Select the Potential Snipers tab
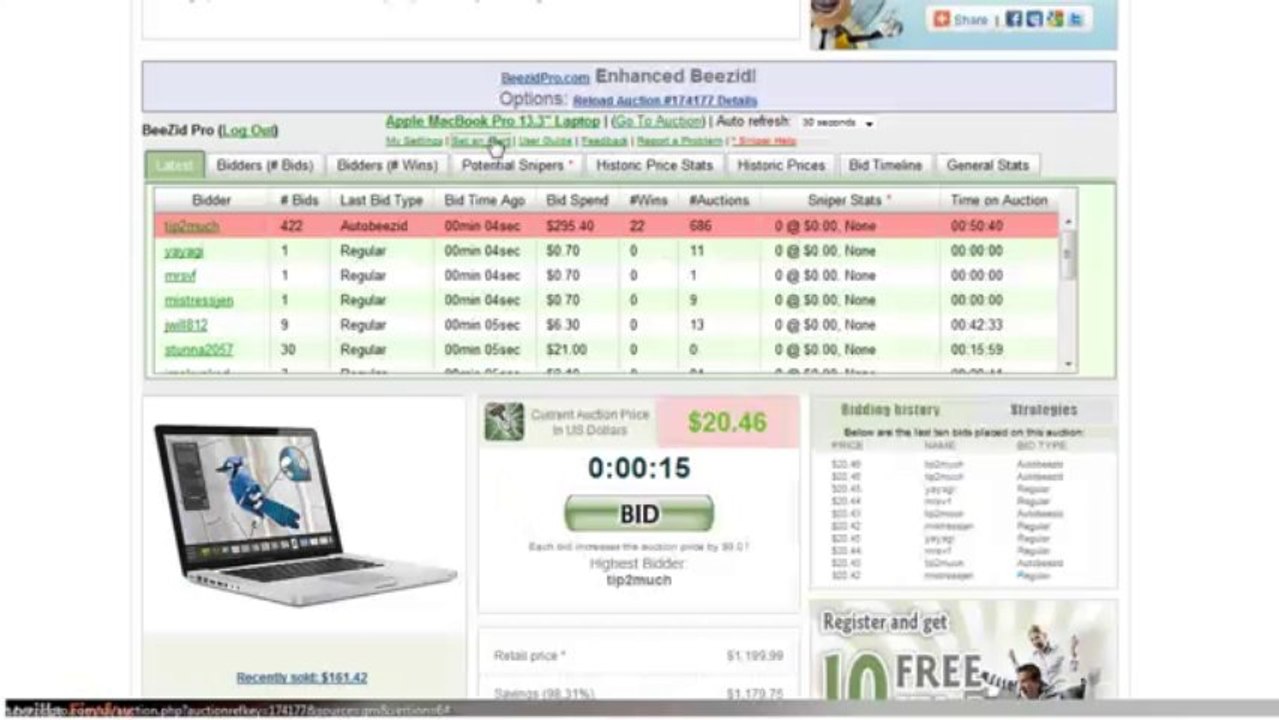 [517, 165]
